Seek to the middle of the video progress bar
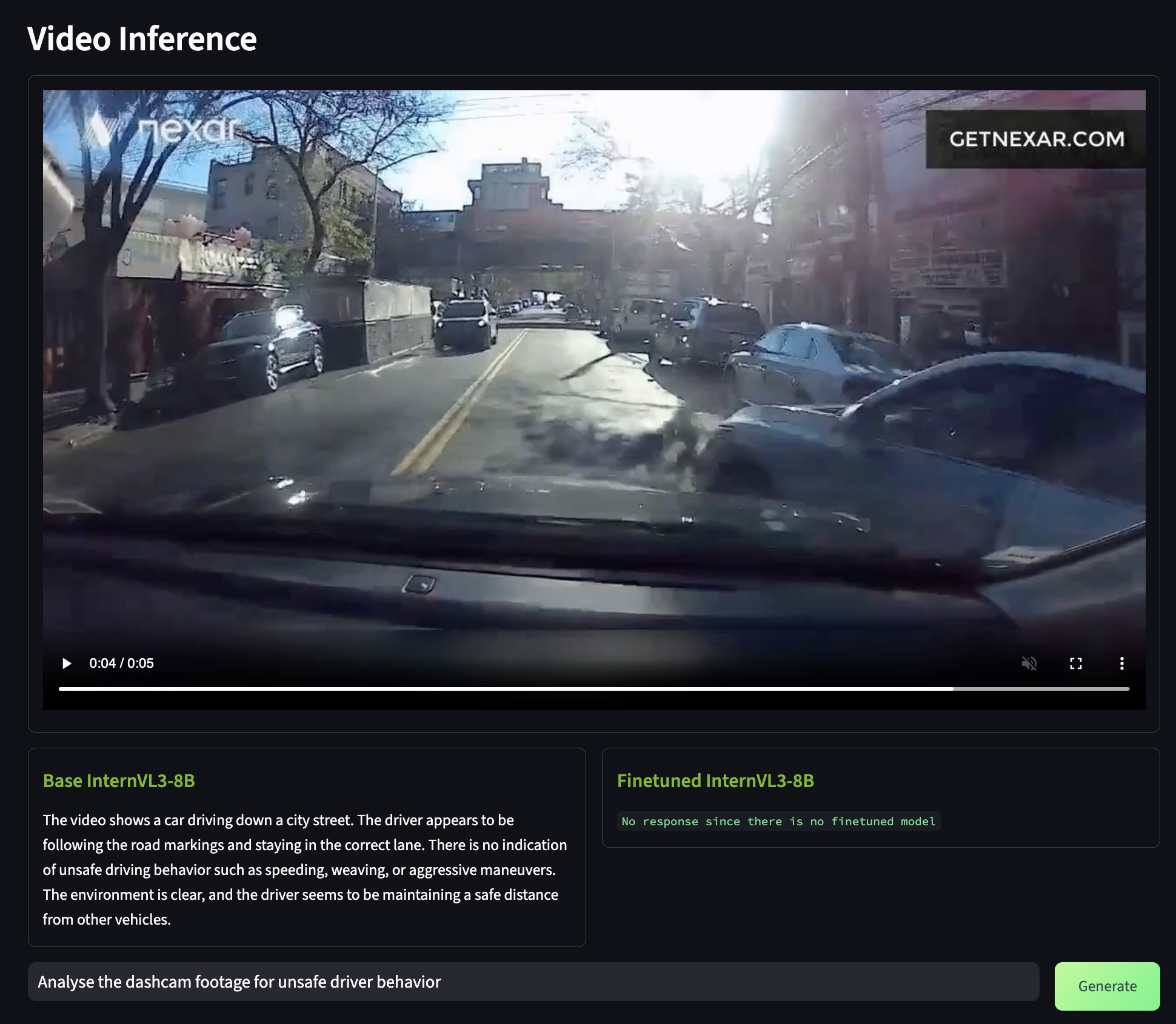 (594, 689)
